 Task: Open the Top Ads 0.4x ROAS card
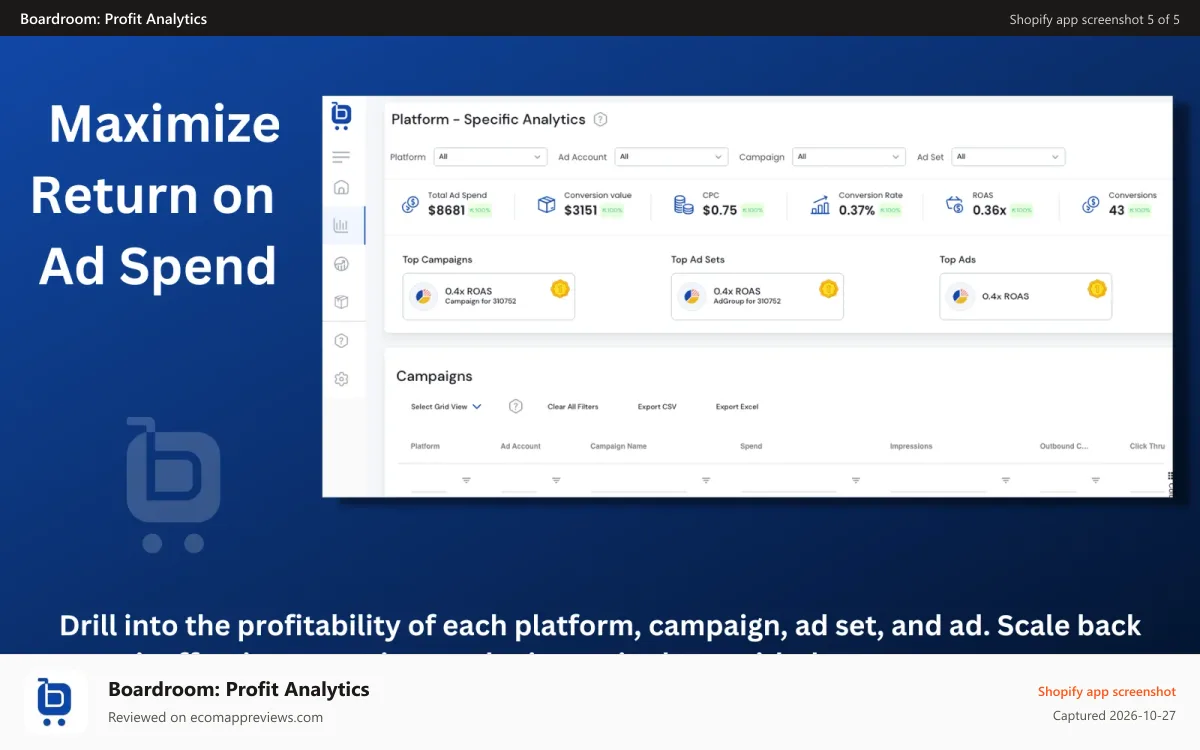click(x=1026, y=297)
